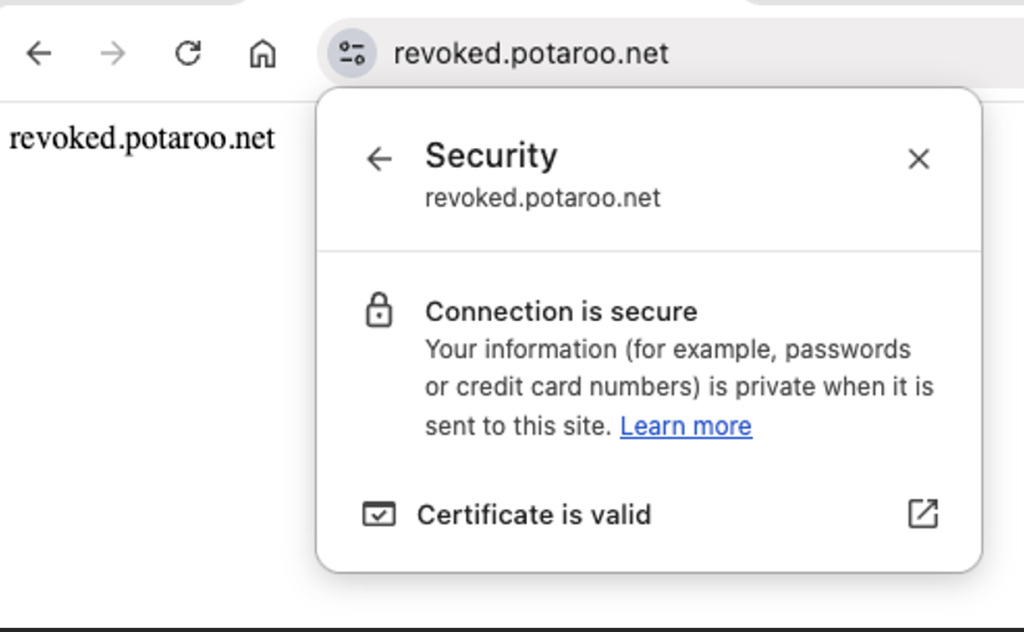Open the Learn more link
This screenshot has width=1024, height=632.
(x=686, y=426)
